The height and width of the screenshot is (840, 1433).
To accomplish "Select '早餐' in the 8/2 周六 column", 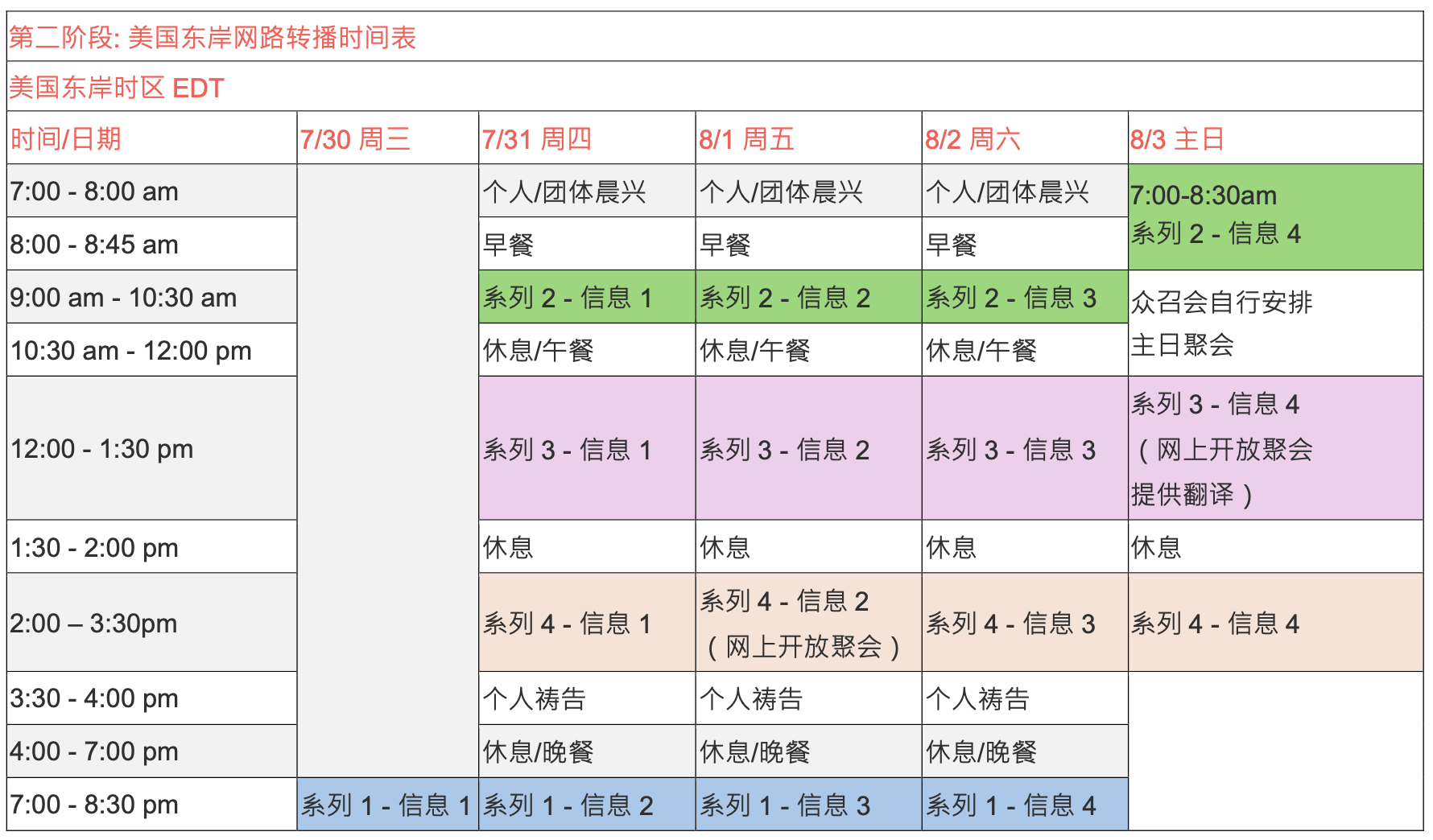I will pyautogui.click(x=1025, y=244).
